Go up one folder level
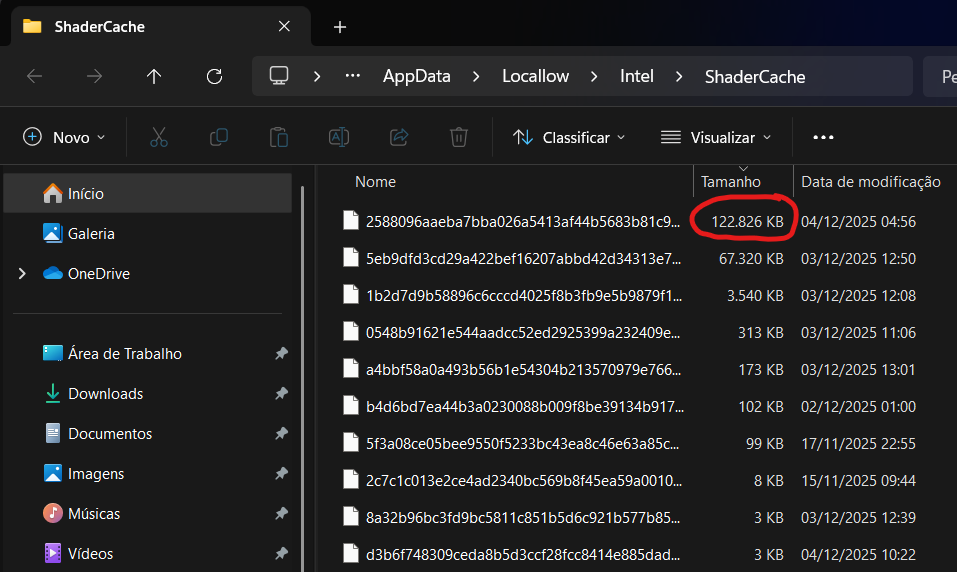 pyautogui.click(x=154, y=76)
